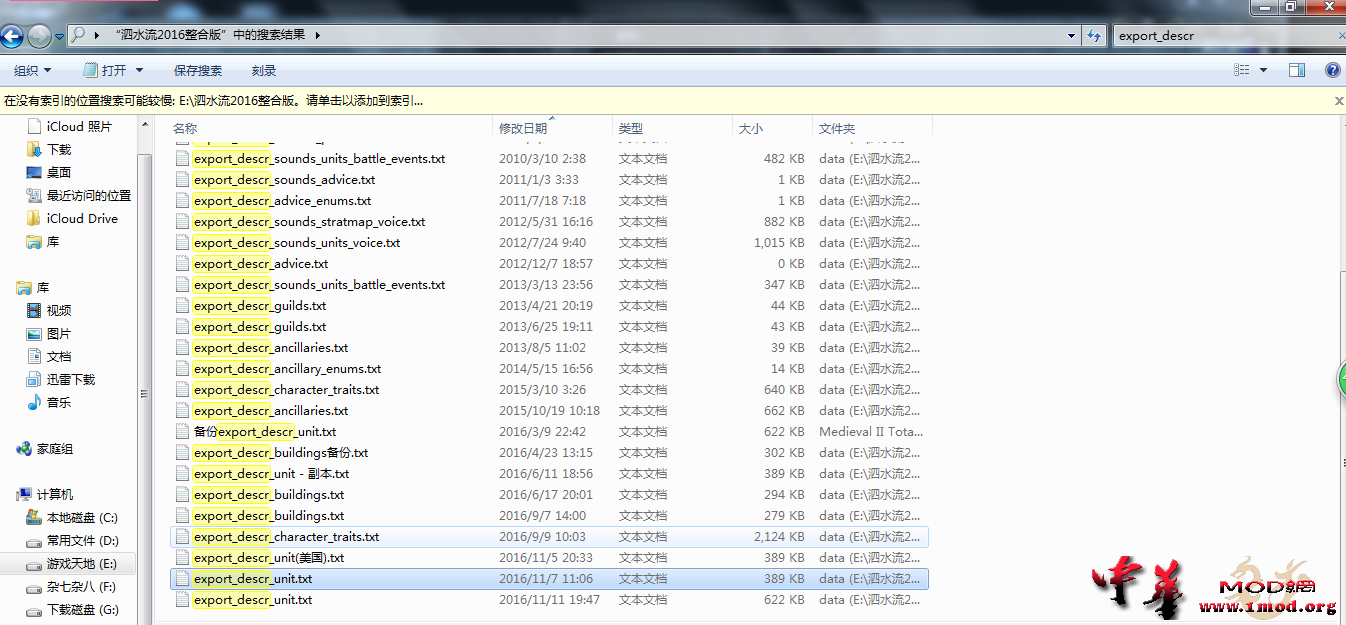Viewport: 1346px width, 625px height.
Task: Dismiss the yellow index info bar
Action: [x=1339, y=101]
